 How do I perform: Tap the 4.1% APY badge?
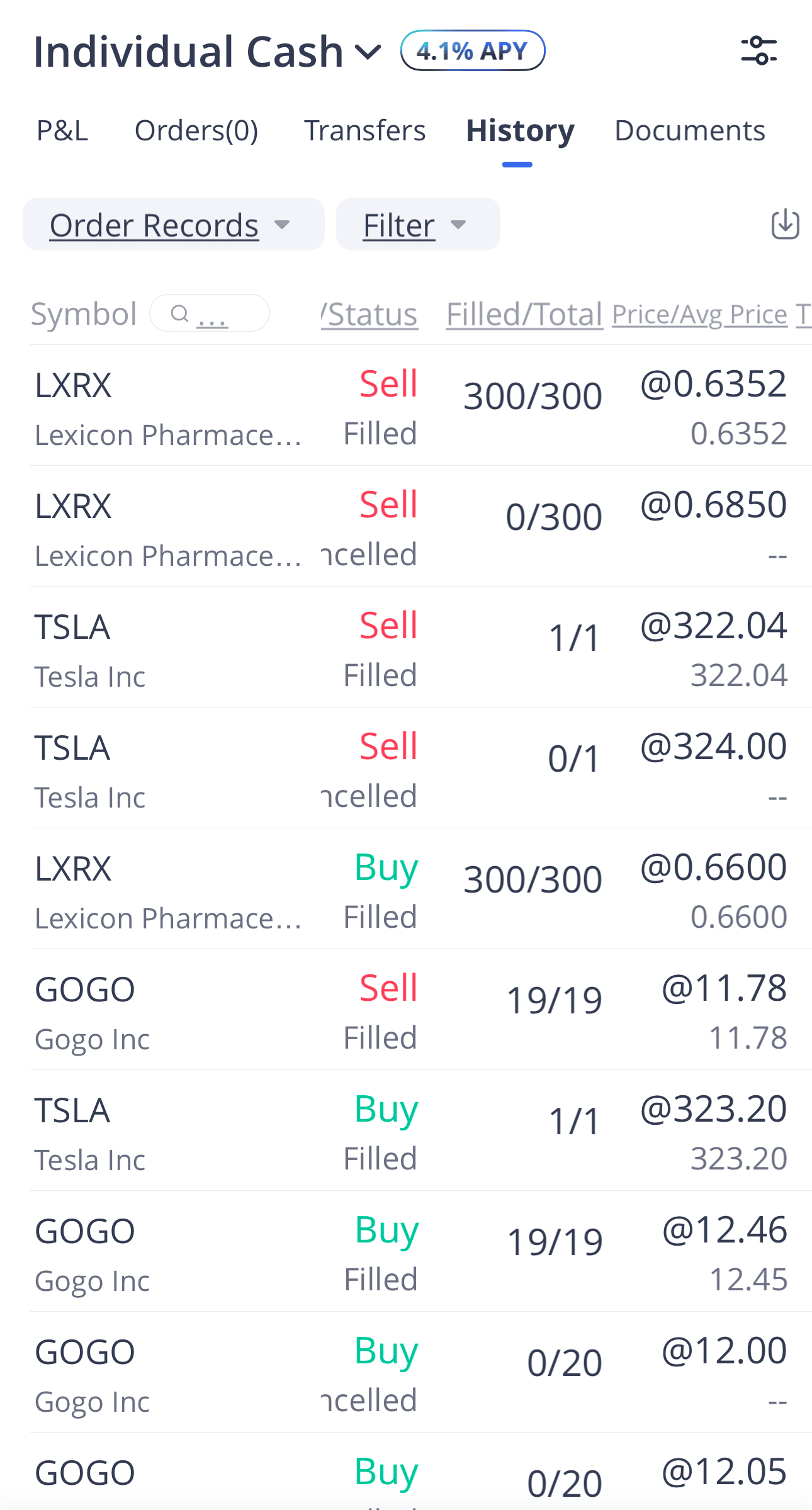[472, 50]
